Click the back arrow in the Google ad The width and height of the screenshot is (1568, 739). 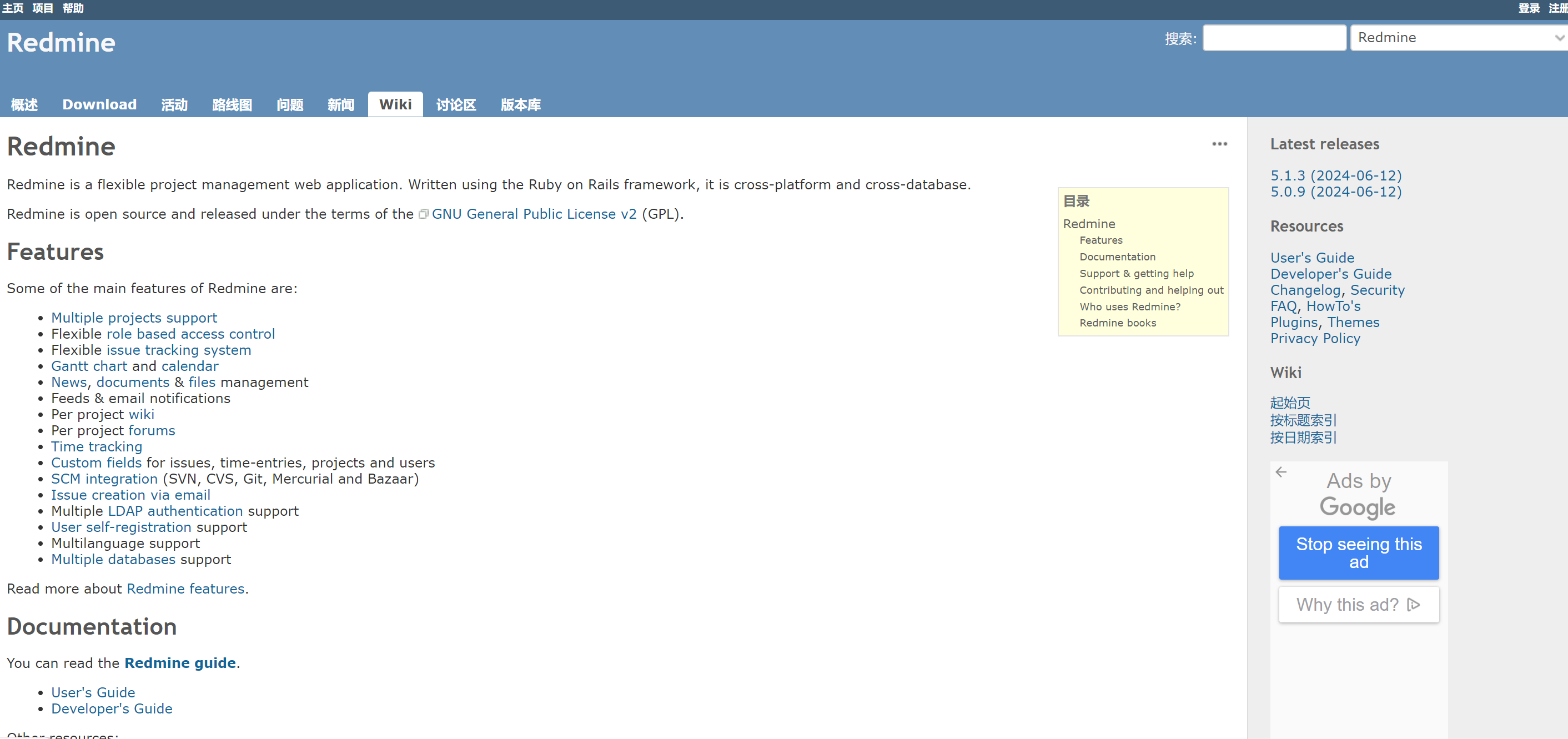[1281, 472]
